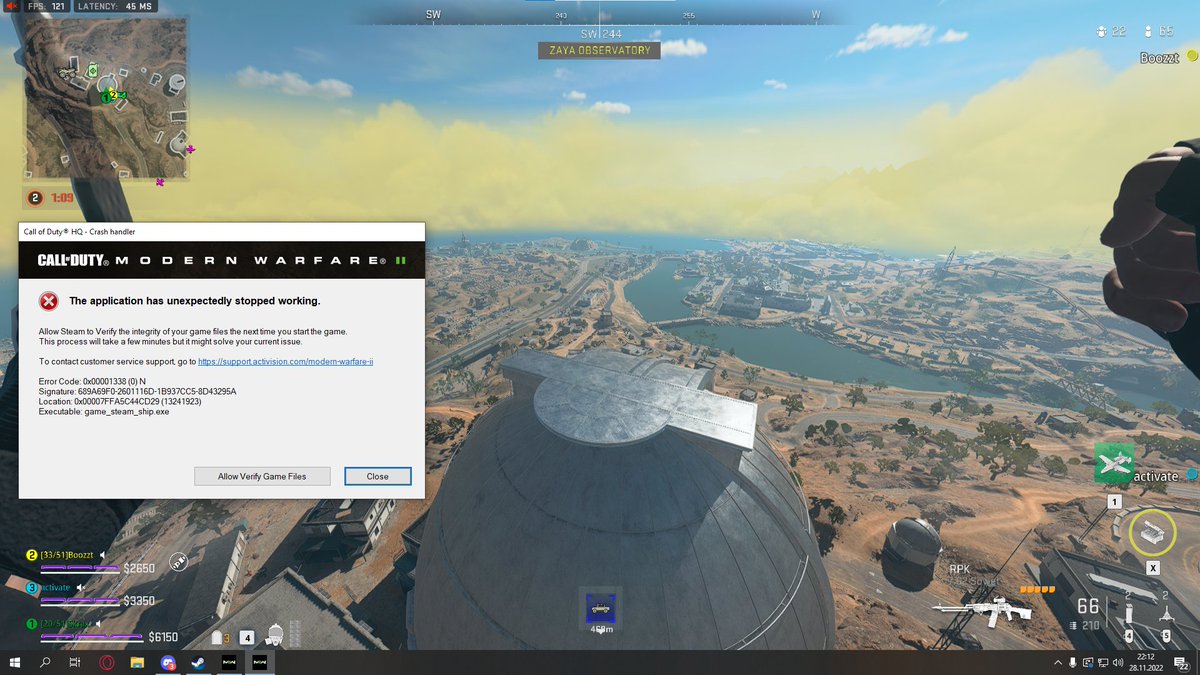Click the gas mask icon
1200x675 pixels.
click(276, 634)
